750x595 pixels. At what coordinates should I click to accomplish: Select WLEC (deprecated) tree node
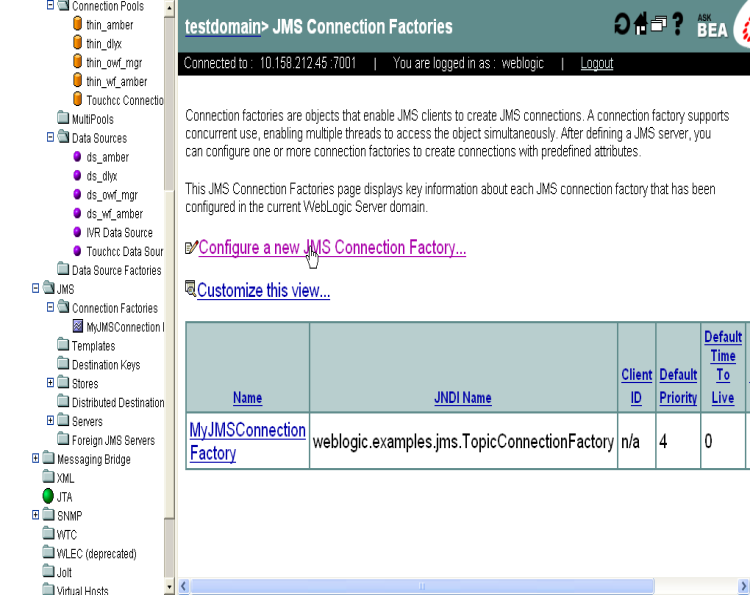pos(97,554)
